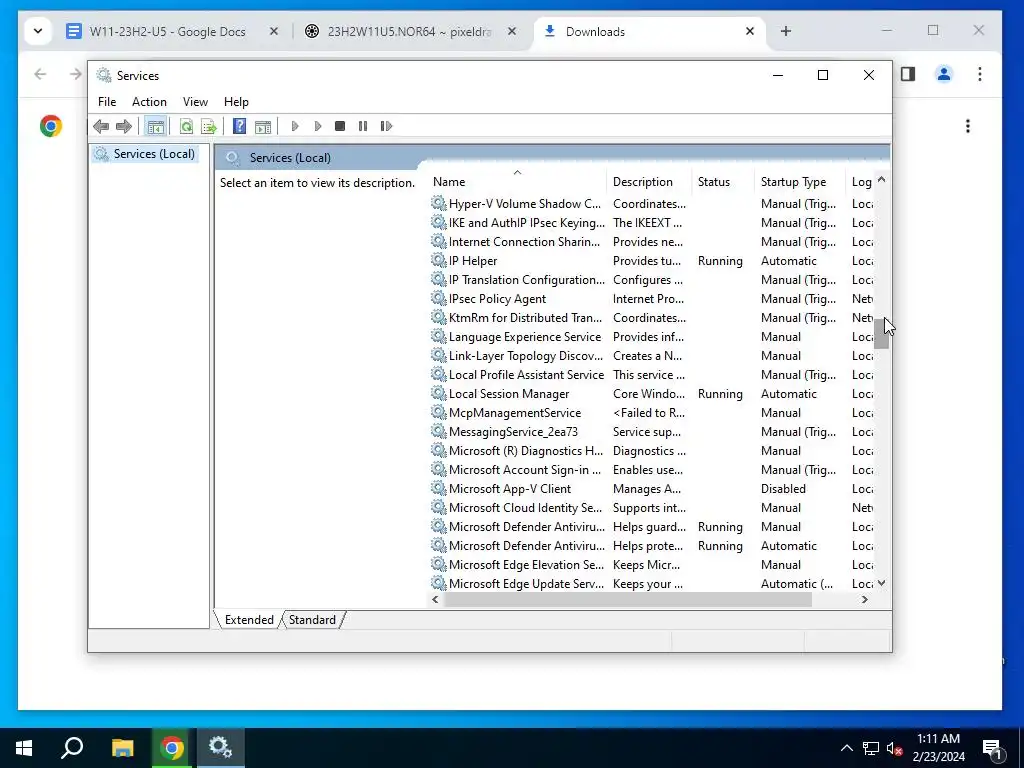Open Help via blue question mark icon
Viewport: 1024px width, 768px height.
pyautogui.click(x=240, y=126)
